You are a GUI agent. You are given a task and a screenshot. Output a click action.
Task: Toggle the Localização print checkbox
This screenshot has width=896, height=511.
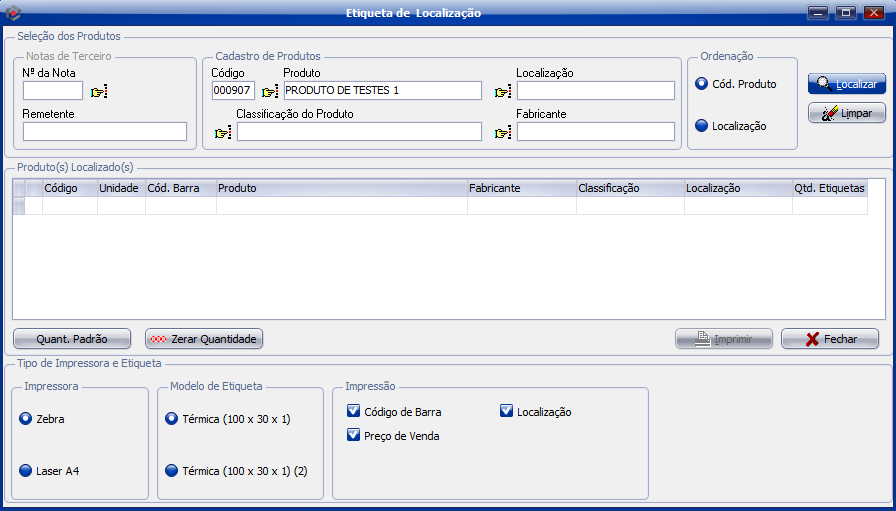tap(506, 411)
